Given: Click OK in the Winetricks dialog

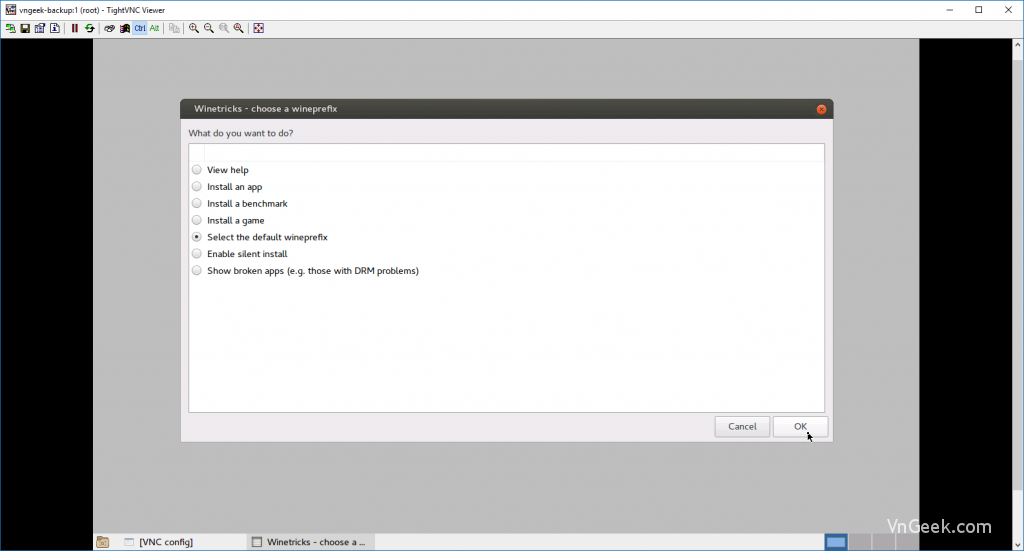Looking at the screenshot, I should click(x=800, y=426).
